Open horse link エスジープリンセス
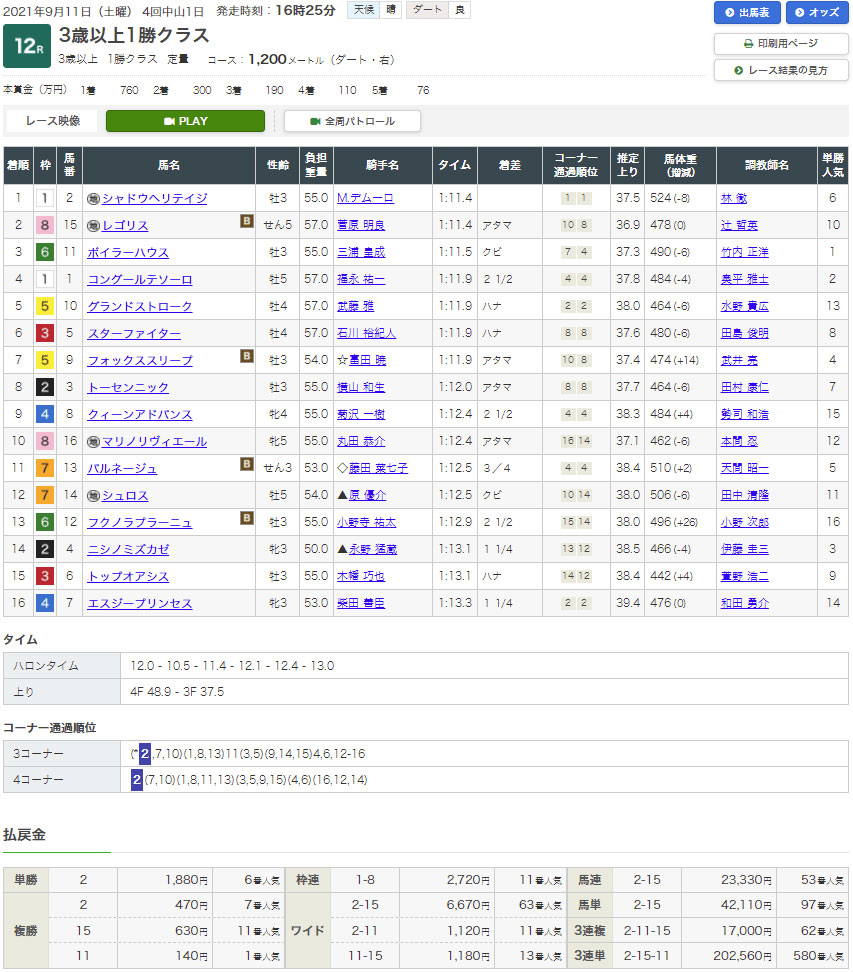The width and height of the screenshot is (853, 972). tap(138, 604)
